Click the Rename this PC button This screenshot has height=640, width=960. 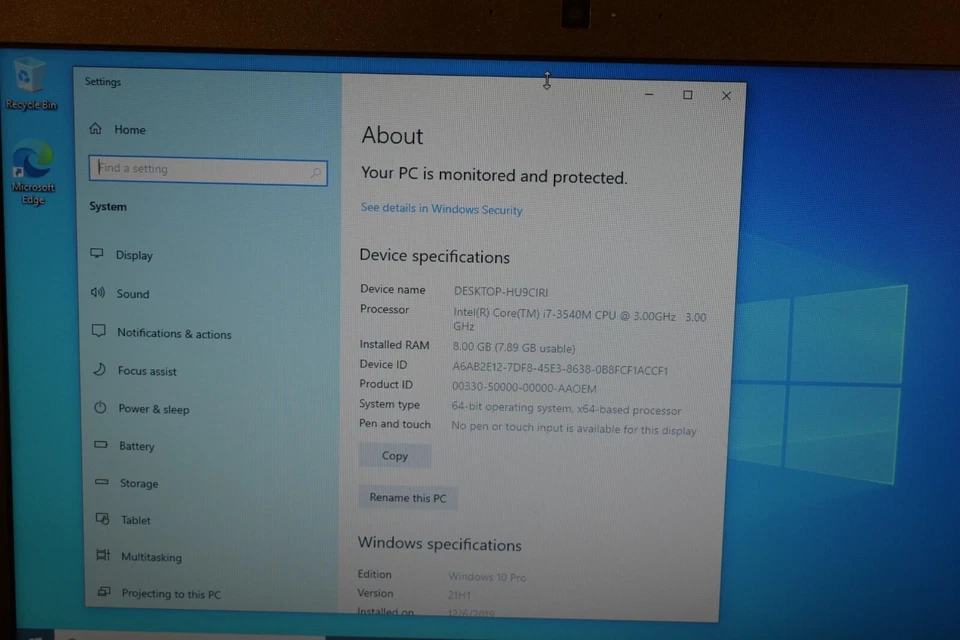pos(407,497)
